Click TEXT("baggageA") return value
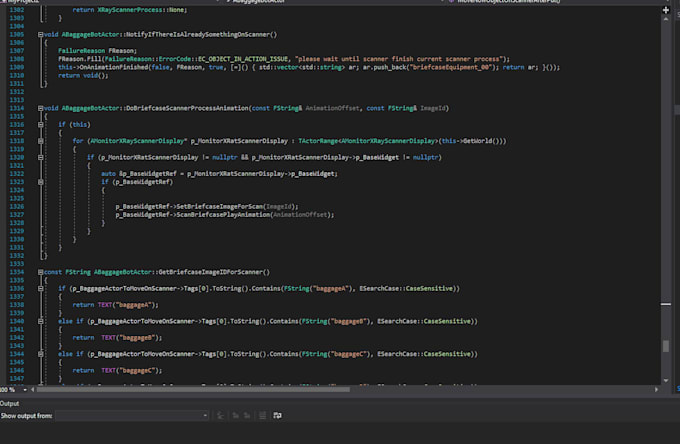 tap(128, 305)
